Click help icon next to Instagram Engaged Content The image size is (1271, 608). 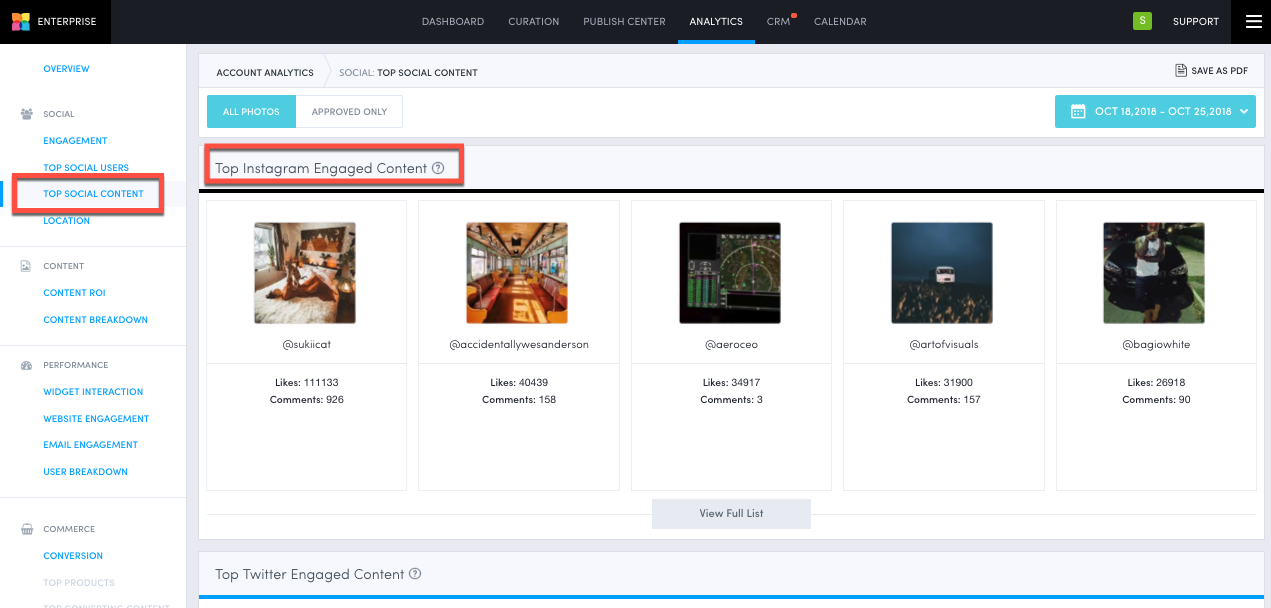point(438,168)
